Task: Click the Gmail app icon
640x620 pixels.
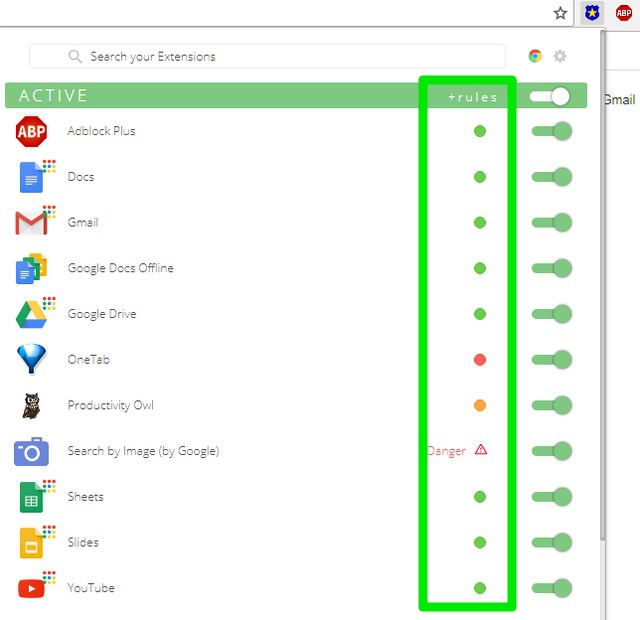Action: point(31,223)
